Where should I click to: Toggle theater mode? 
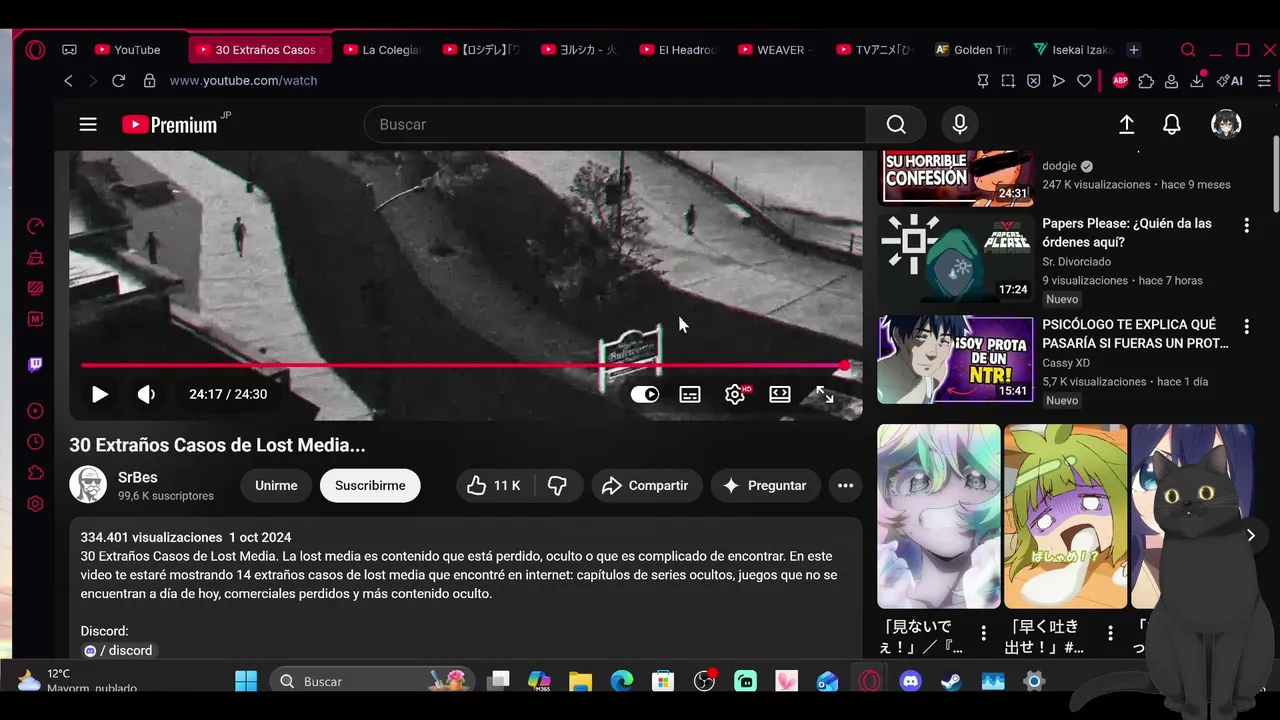pos(780,394)
